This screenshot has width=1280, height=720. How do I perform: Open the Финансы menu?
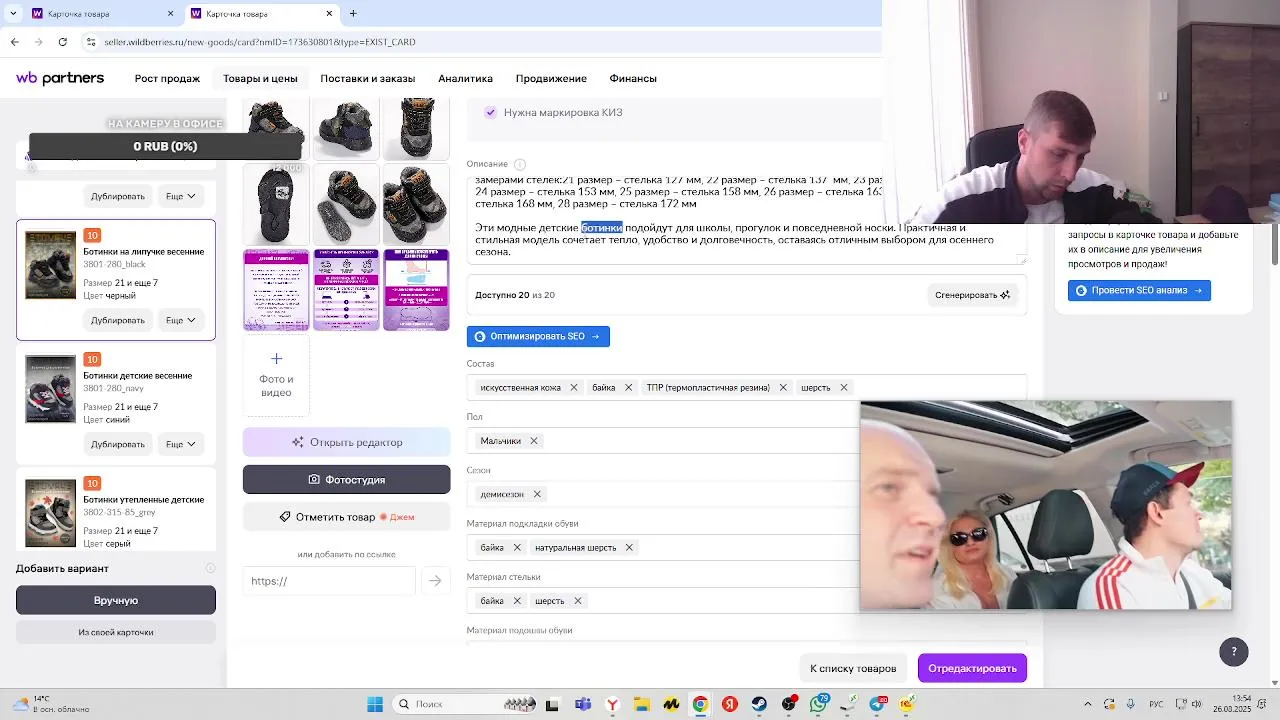[x=633, y=78]
